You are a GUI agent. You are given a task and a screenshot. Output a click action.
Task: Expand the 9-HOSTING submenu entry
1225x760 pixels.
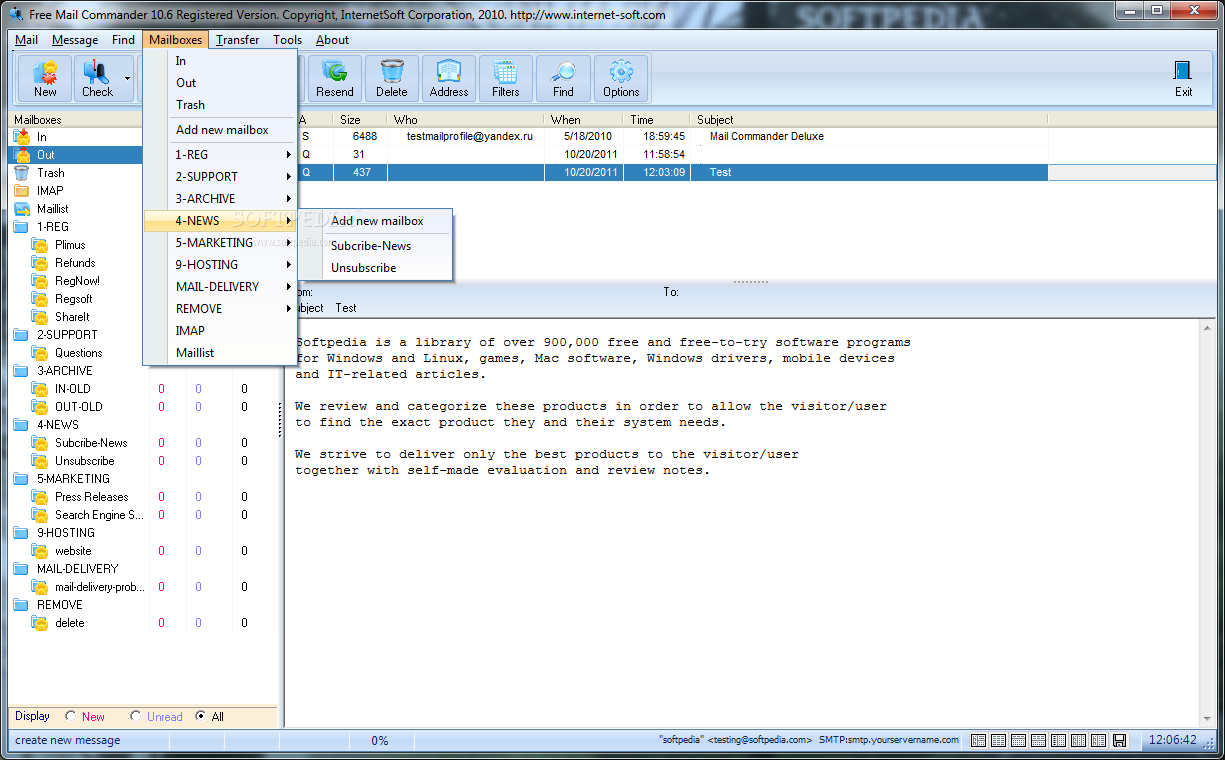221,265
